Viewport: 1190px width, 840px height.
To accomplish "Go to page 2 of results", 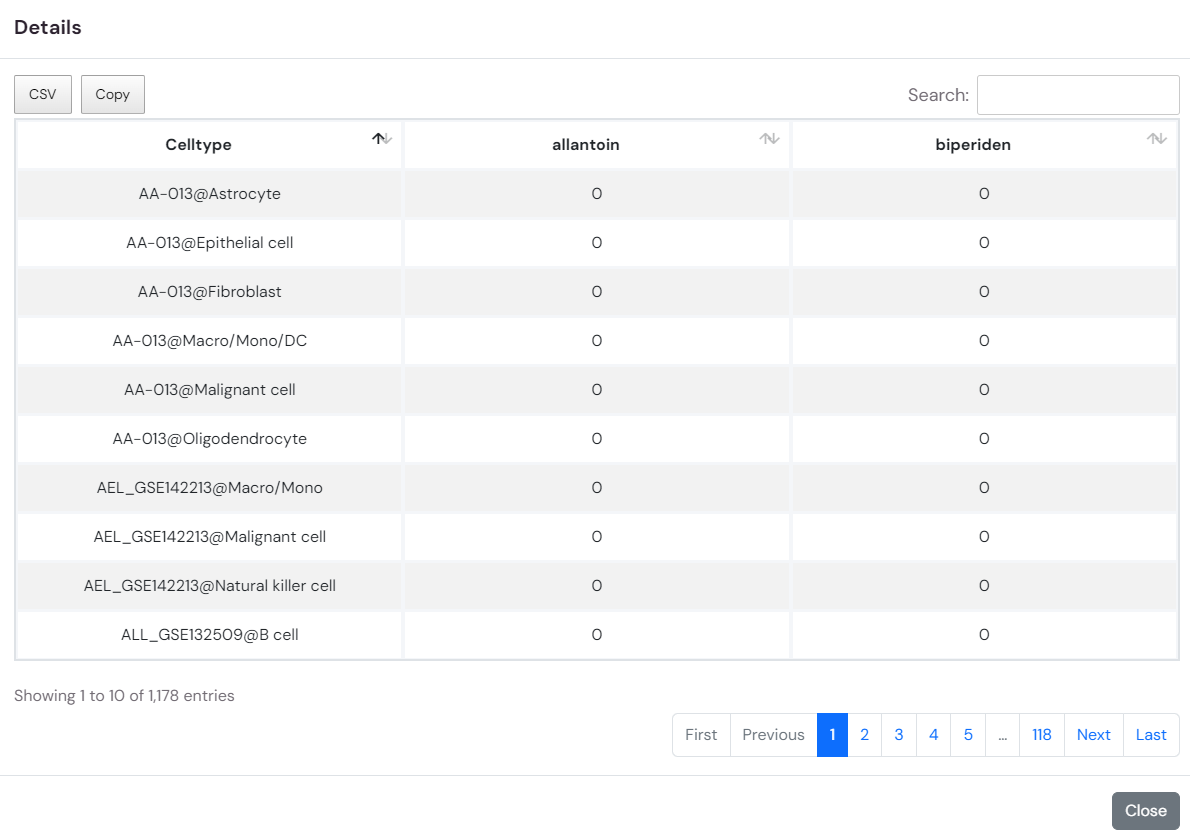I will point(864,735).
